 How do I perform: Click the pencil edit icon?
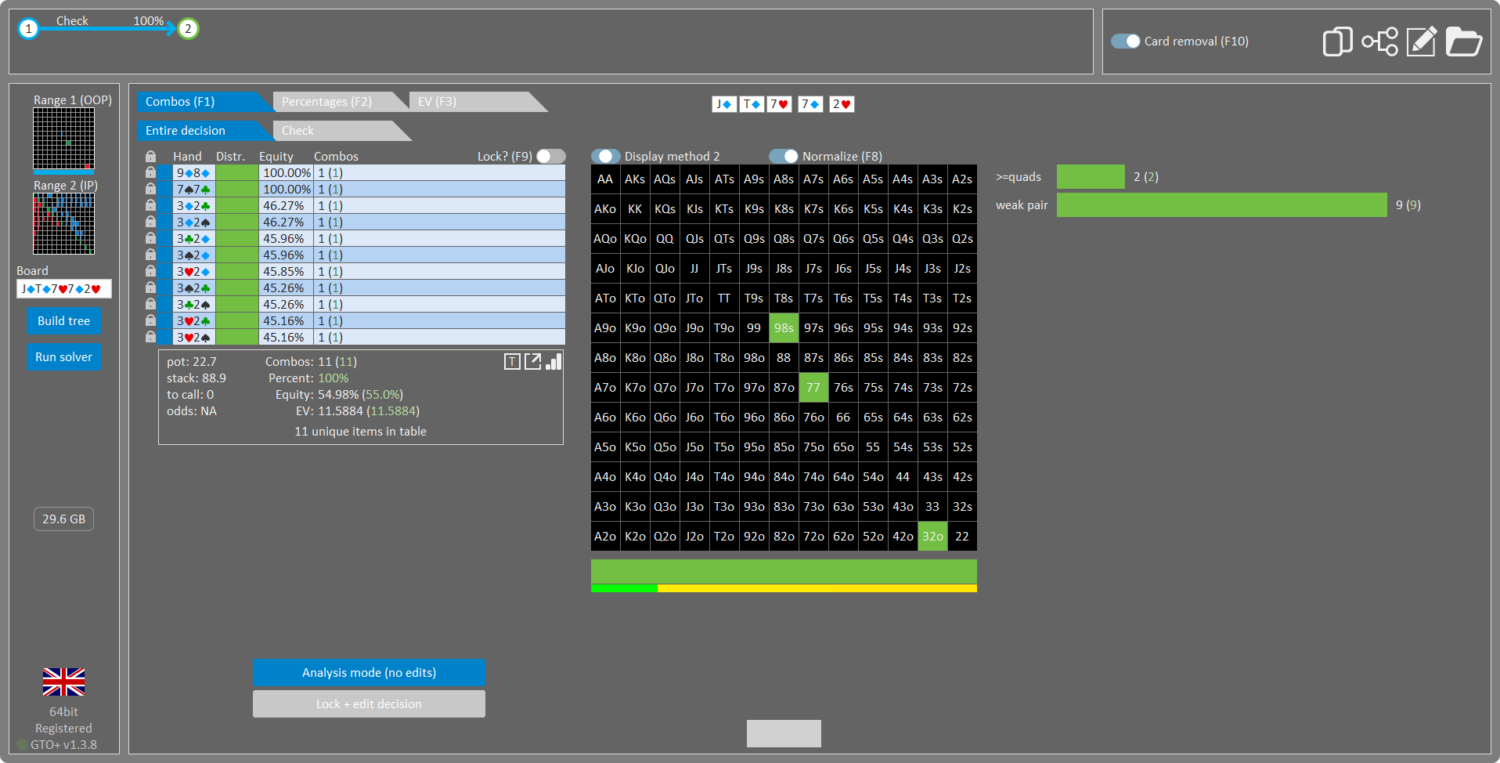pos(1421,41)
